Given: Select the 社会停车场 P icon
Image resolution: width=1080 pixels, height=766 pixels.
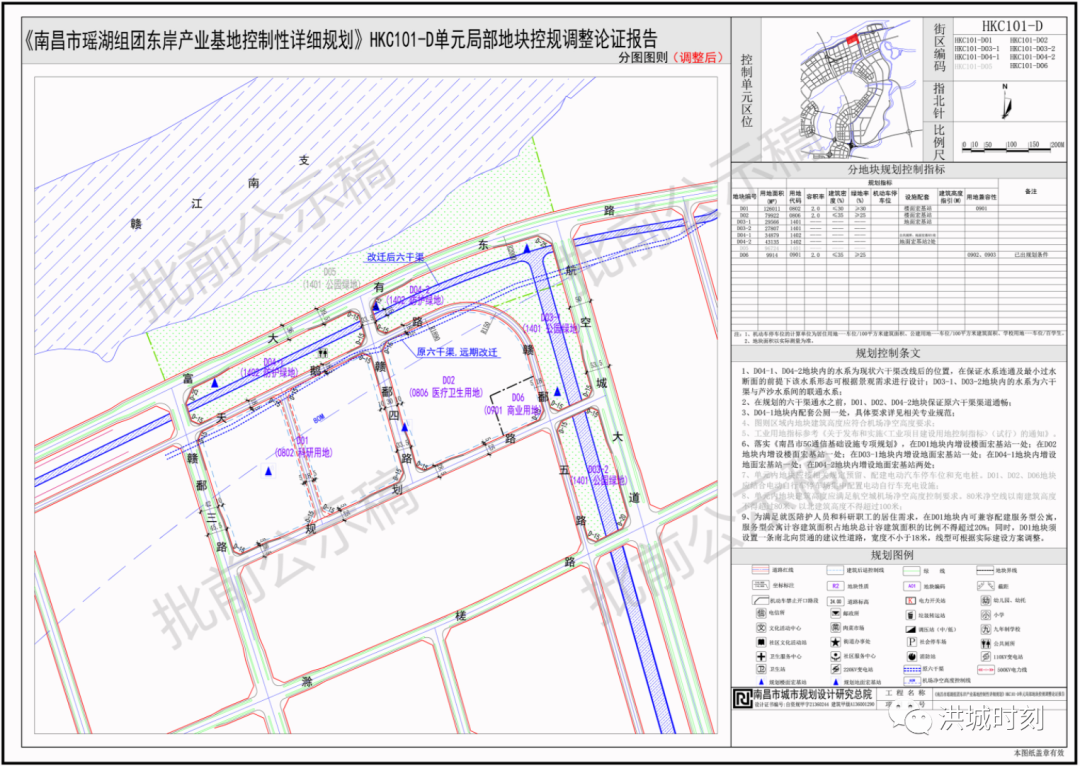Looking at the screenshot, I should pos(911,641).
